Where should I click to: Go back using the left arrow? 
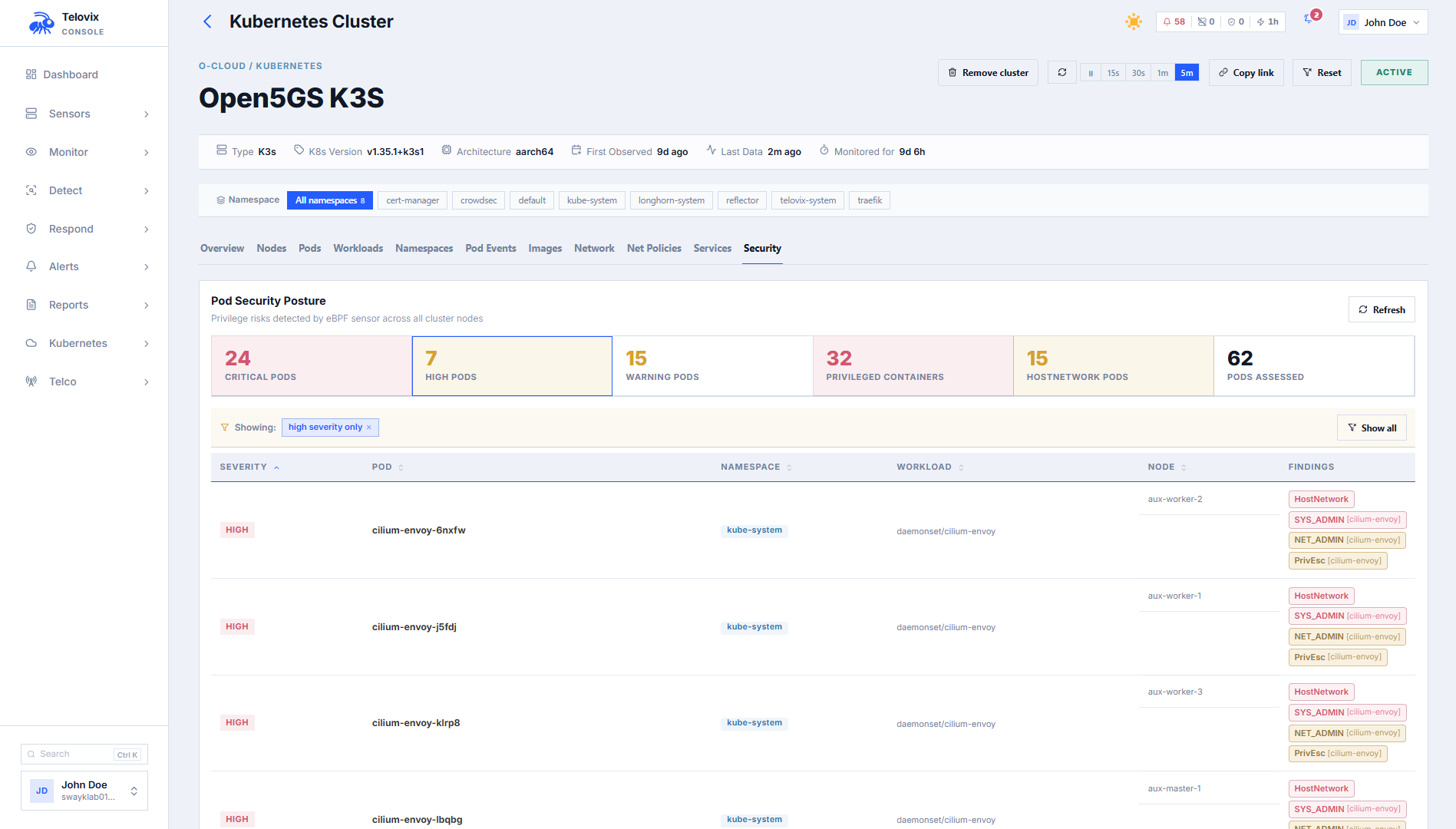[x=207, y=21]
